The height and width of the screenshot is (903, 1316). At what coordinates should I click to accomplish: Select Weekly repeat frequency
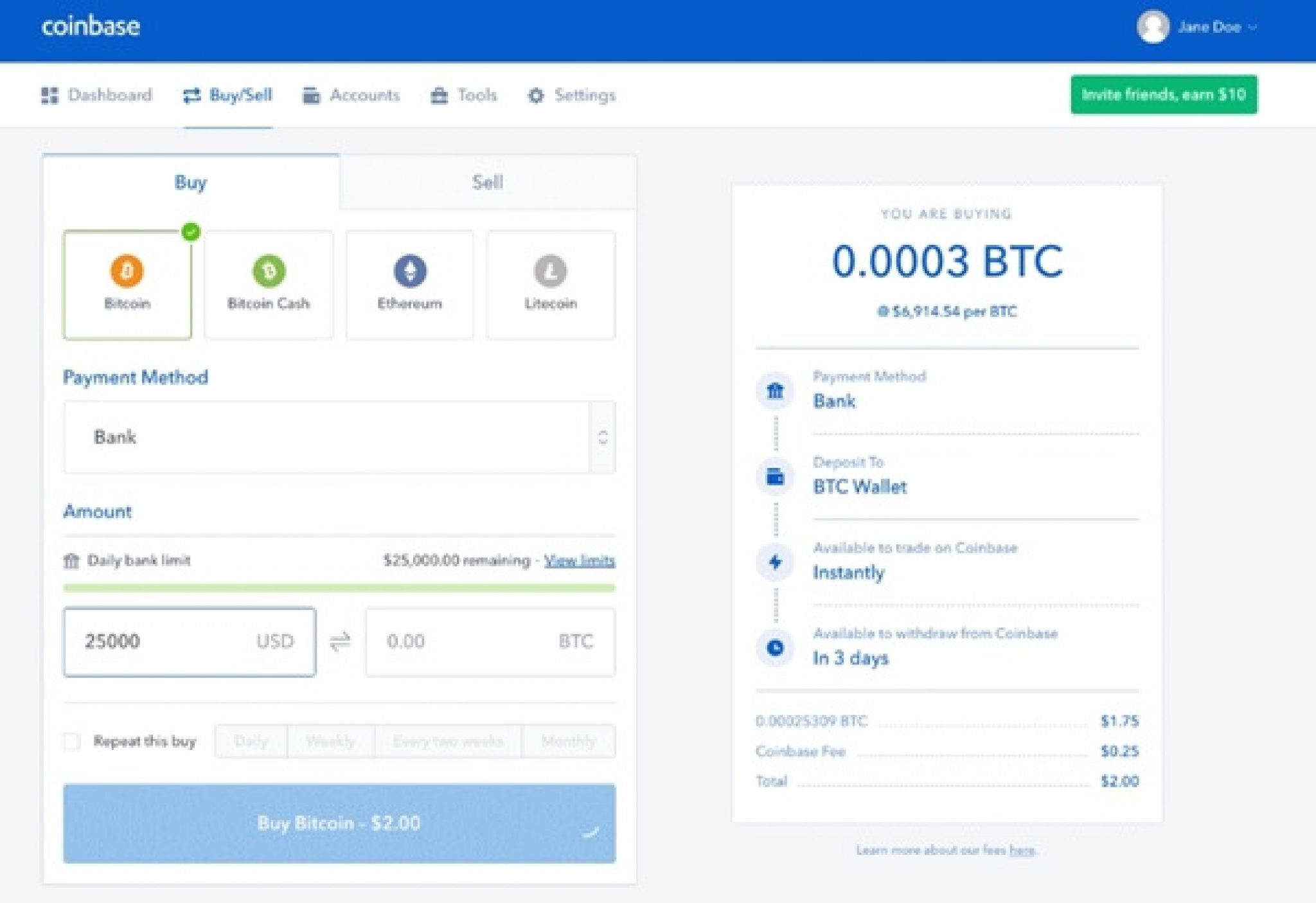(x=330, y=741)
